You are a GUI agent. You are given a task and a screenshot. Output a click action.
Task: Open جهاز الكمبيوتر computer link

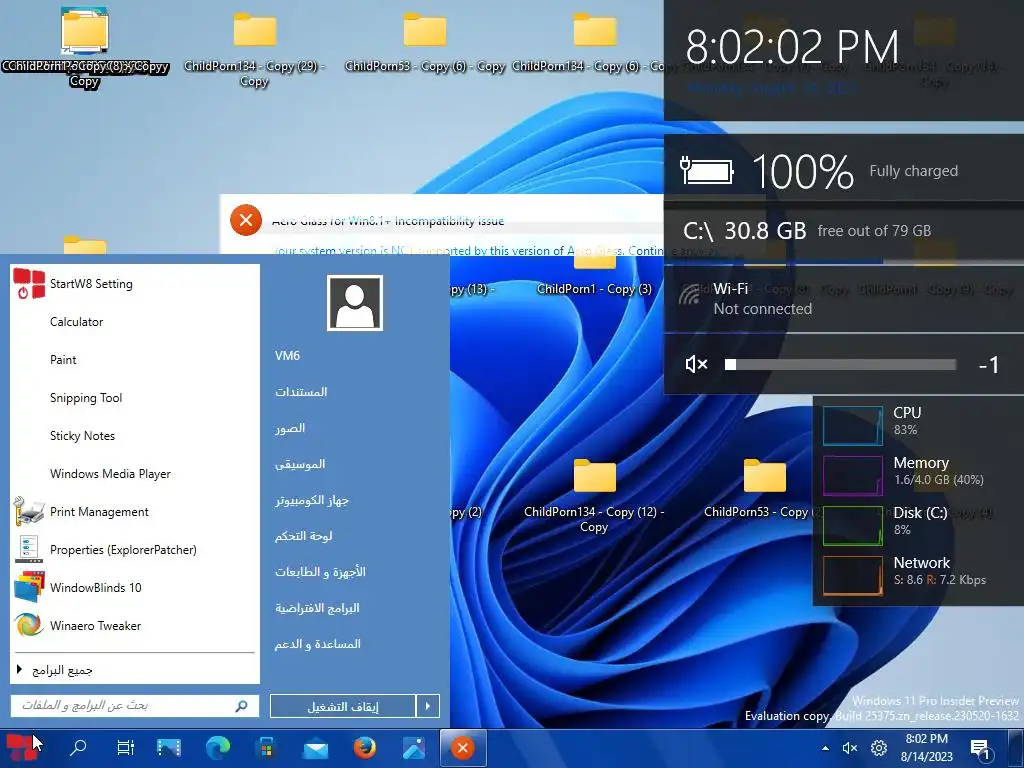click(x=312, y=500)
